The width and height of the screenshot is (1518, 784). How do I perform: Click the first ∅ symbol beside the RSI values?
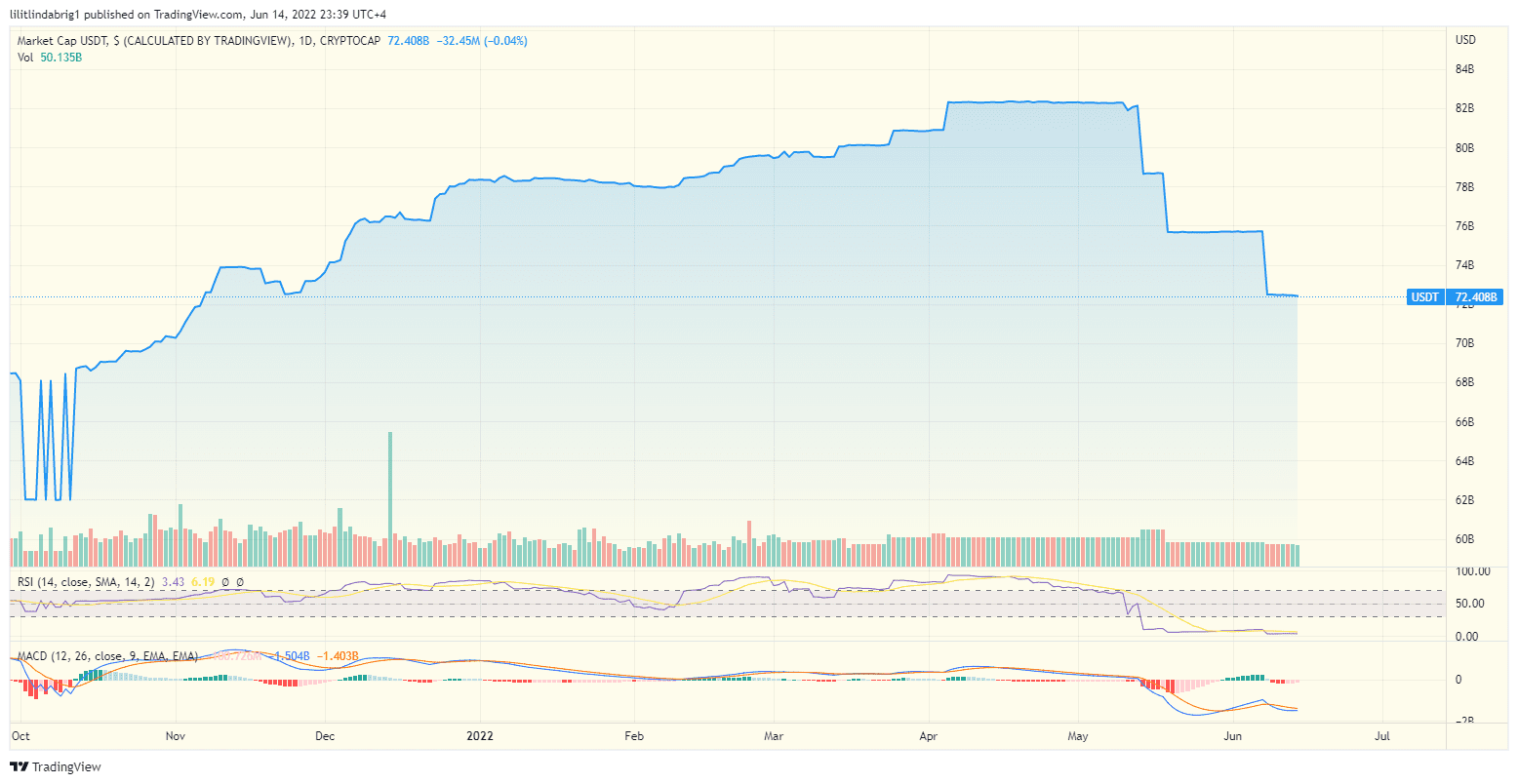click(224, 581)
